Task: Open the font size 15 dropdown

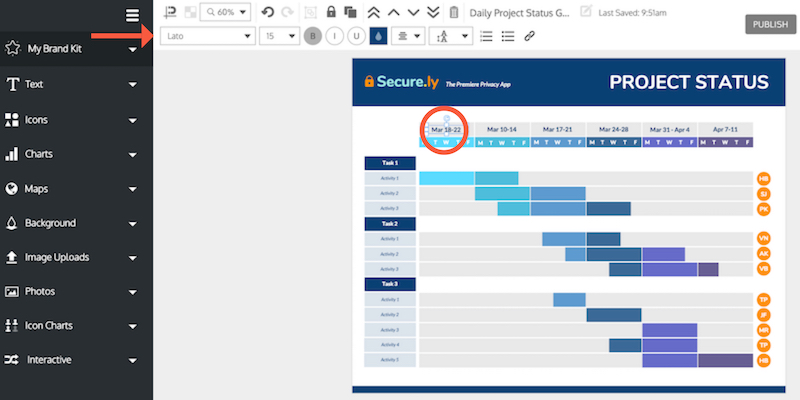Action: point(279,36)
